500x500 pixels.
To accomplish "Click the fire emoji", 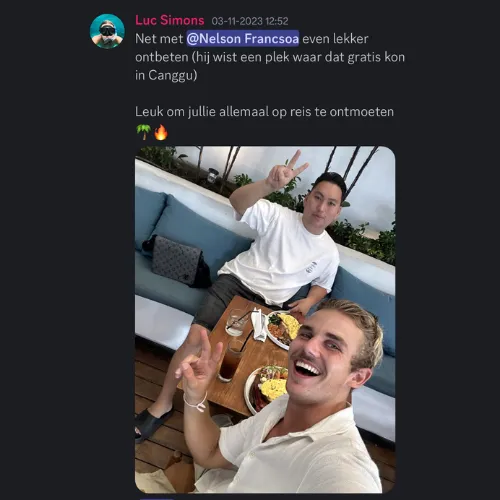I will pyautogui.click(x=161, y=132).
